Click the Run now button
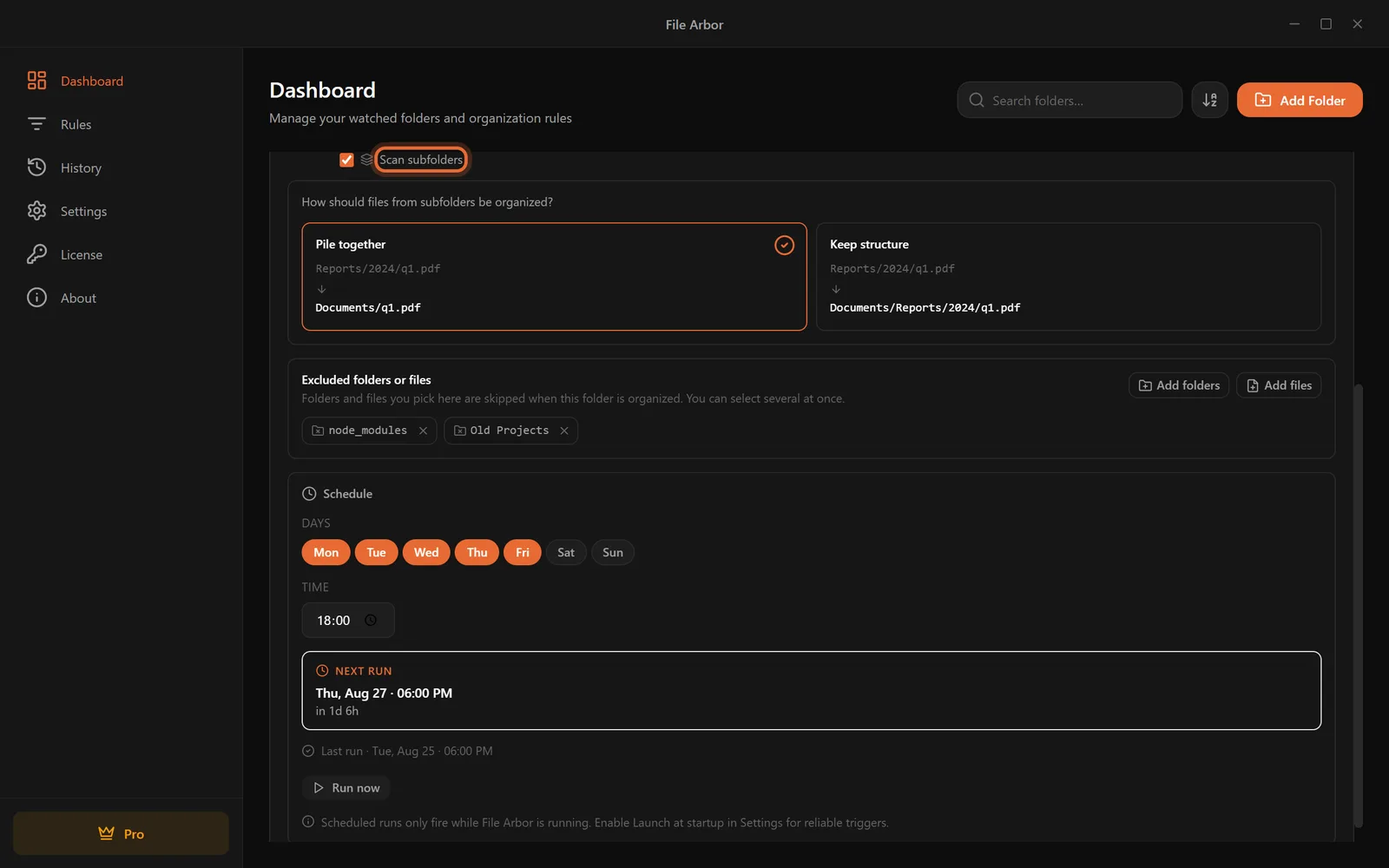Screen dimensions: 1389x868 point(346,788)
